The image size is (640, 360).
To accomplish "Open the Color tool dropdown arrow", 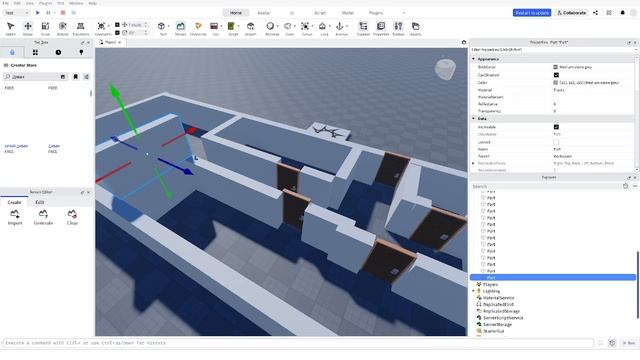I will 295,26.
